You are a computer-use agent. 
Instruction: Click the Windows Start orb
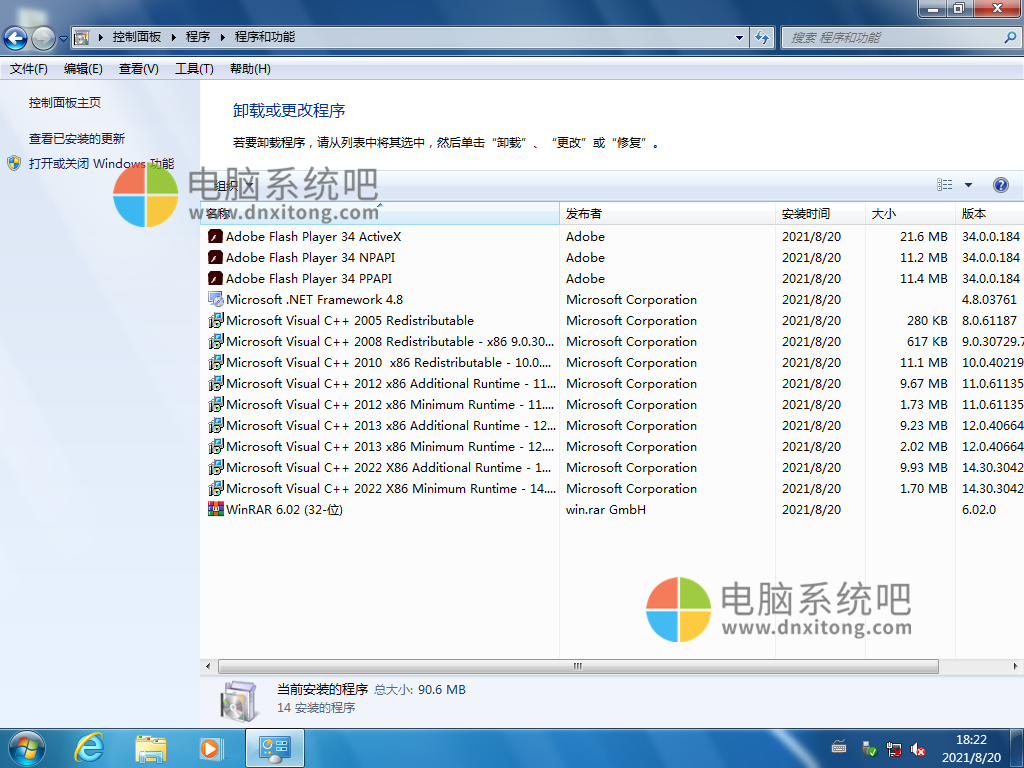click(27, 746)
